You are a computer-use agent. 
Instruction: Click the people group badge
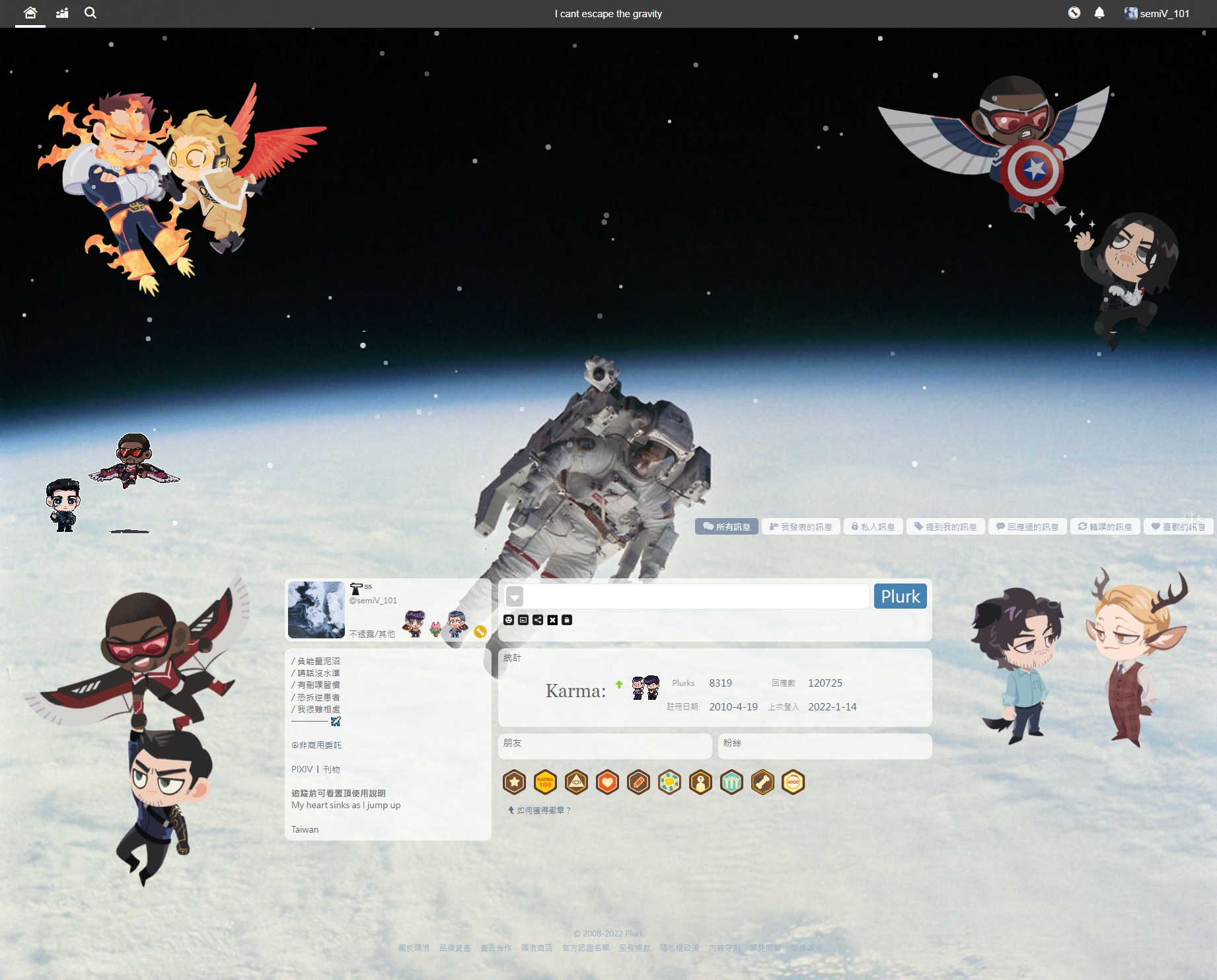731,782
